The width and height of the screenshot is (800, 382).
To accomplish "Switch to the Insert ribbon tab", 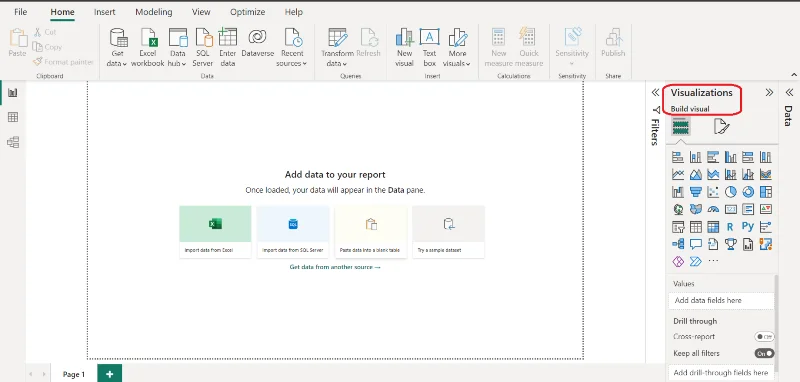I will tap(105, 12).
